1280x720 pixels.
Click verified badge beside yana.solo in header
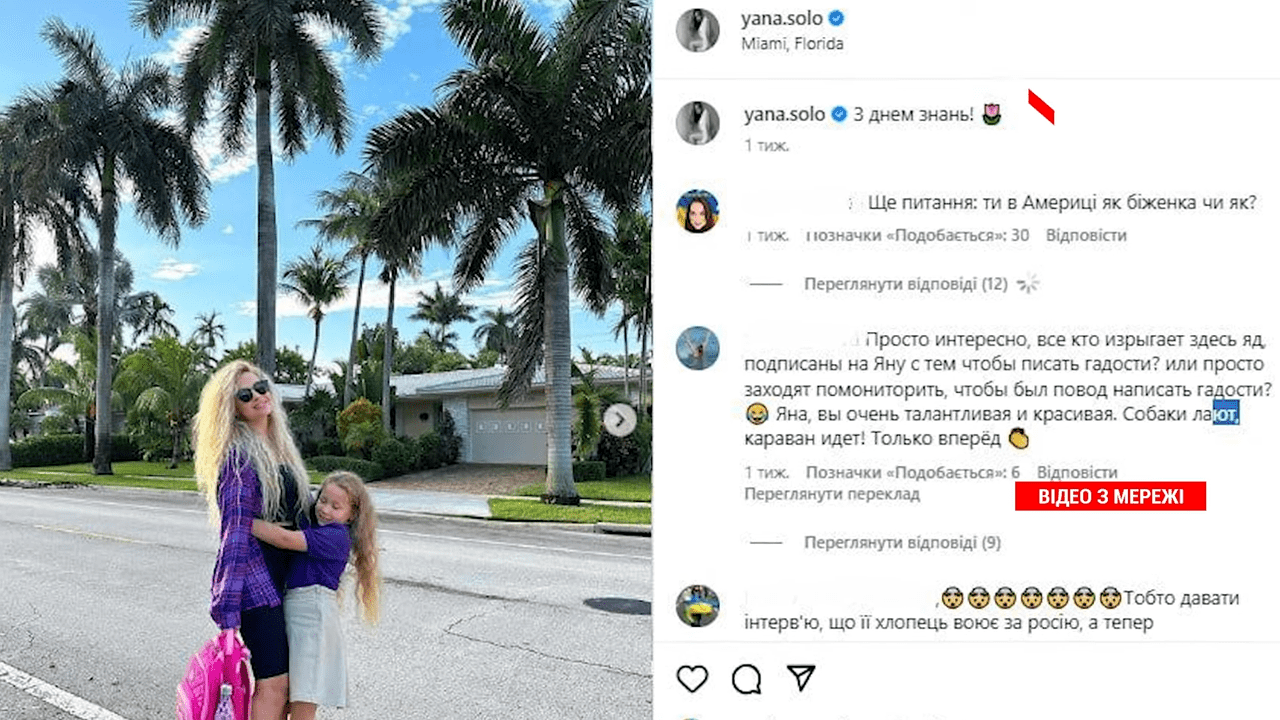point(837,18)
